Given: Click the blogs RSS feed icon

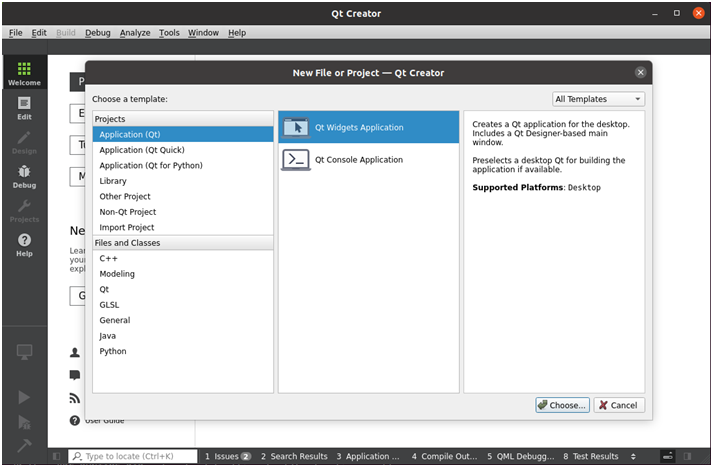Looking at the screenshot, I should pos(75,398).
